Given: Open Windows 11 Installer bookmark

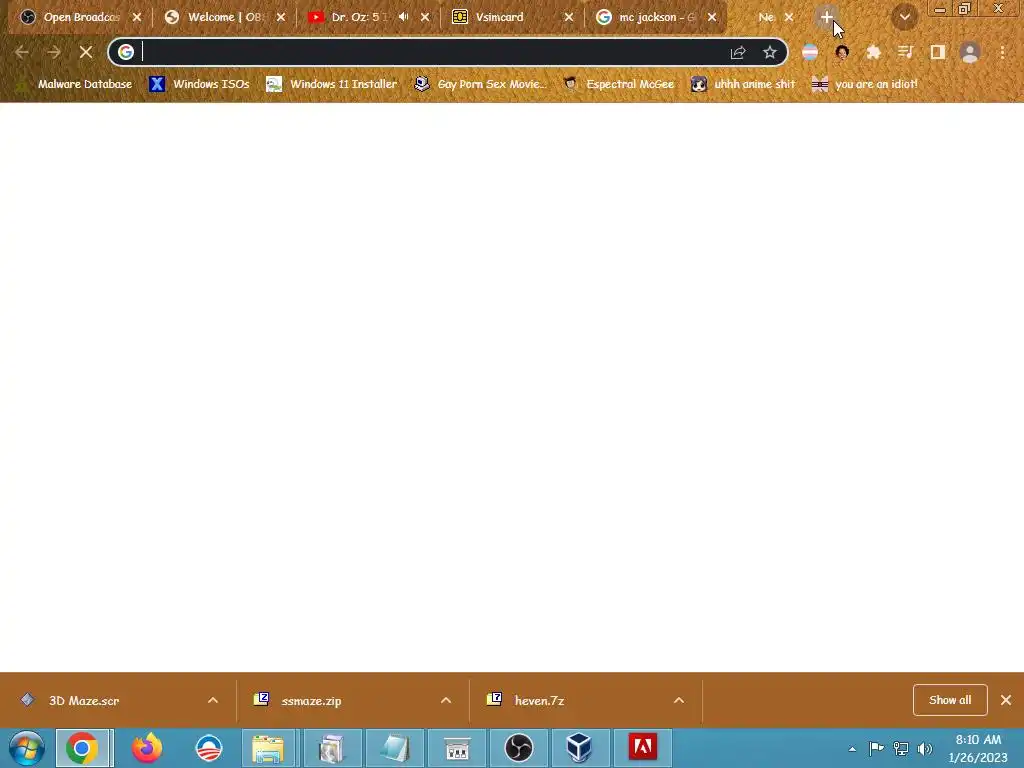Looking at the screenshot, I should [x=332, y=84].
